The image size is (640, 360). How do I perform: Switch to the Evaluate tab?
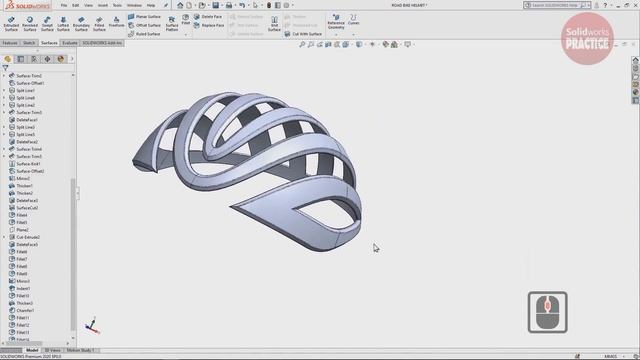point(70,43)
